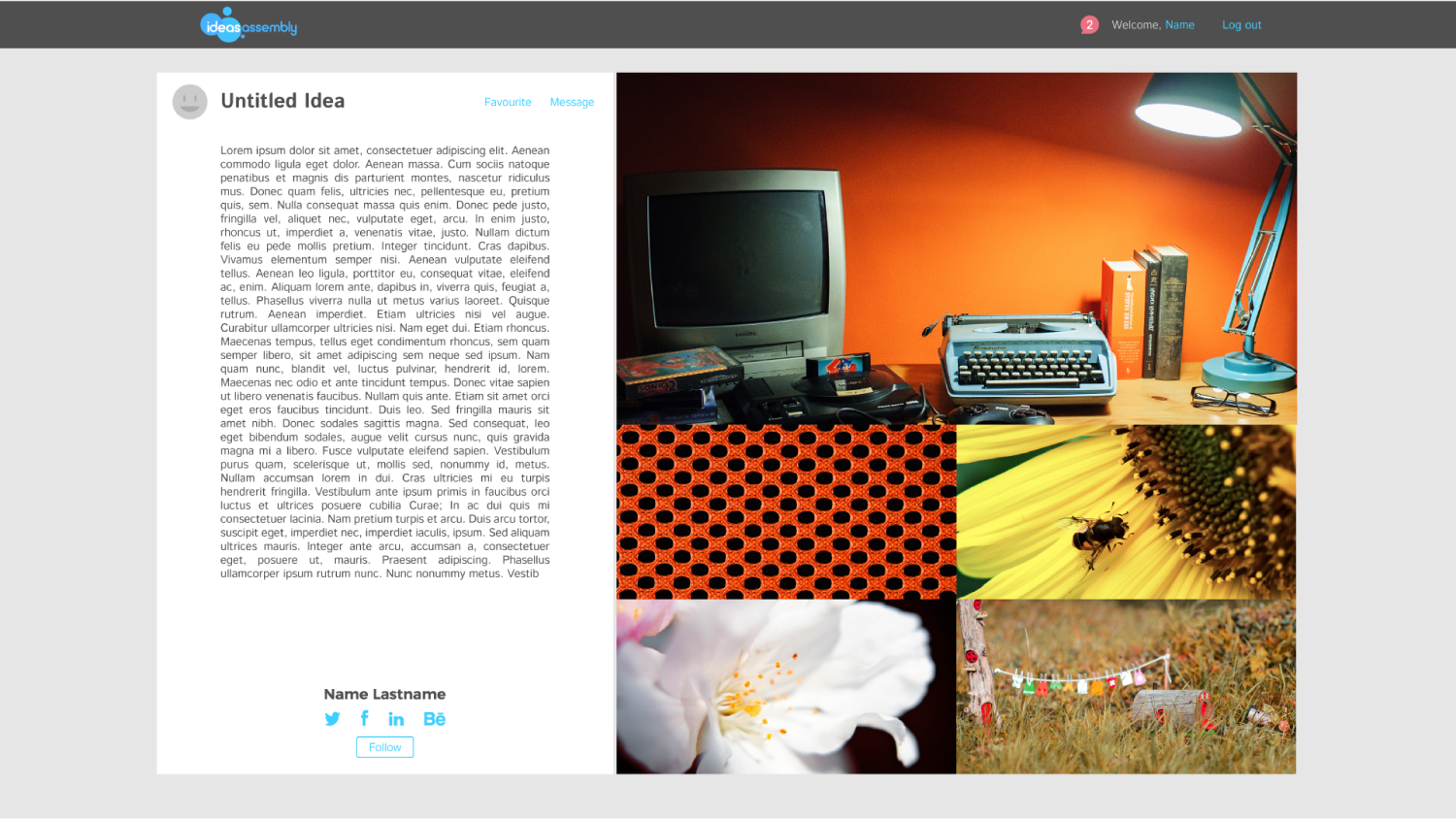This screenshot has height=819, width=1456.
Task: Open the red notification badge
Action: point(1089,25)
